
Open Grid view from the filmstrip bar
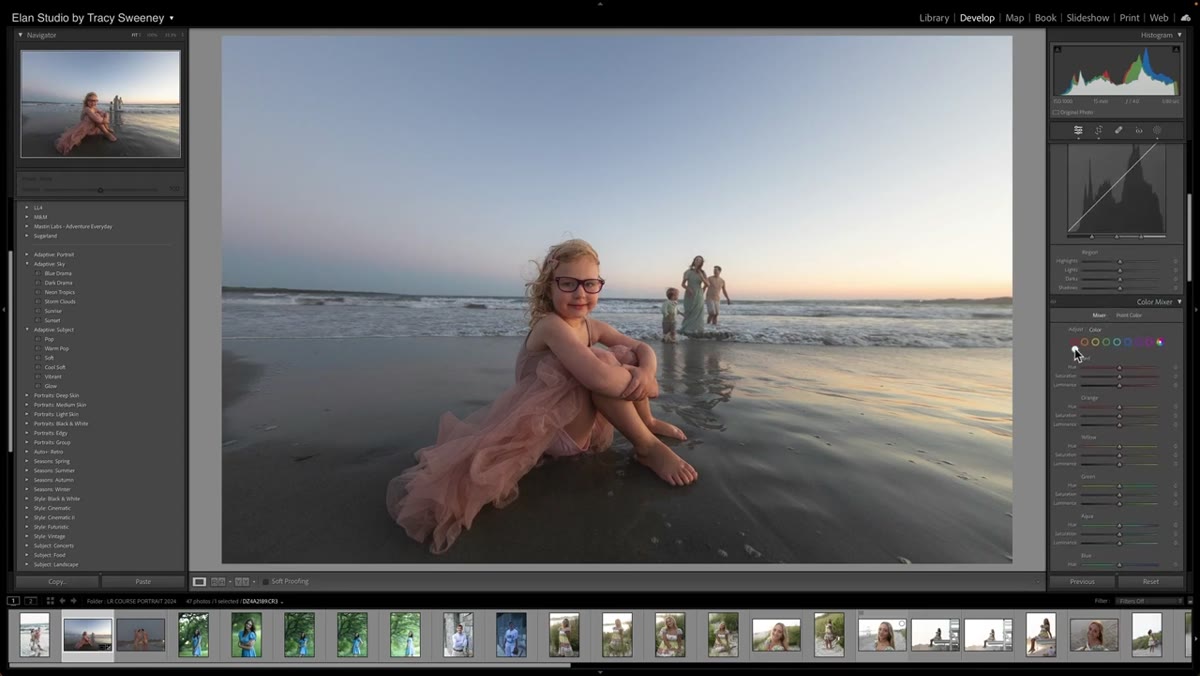[50, 601]
